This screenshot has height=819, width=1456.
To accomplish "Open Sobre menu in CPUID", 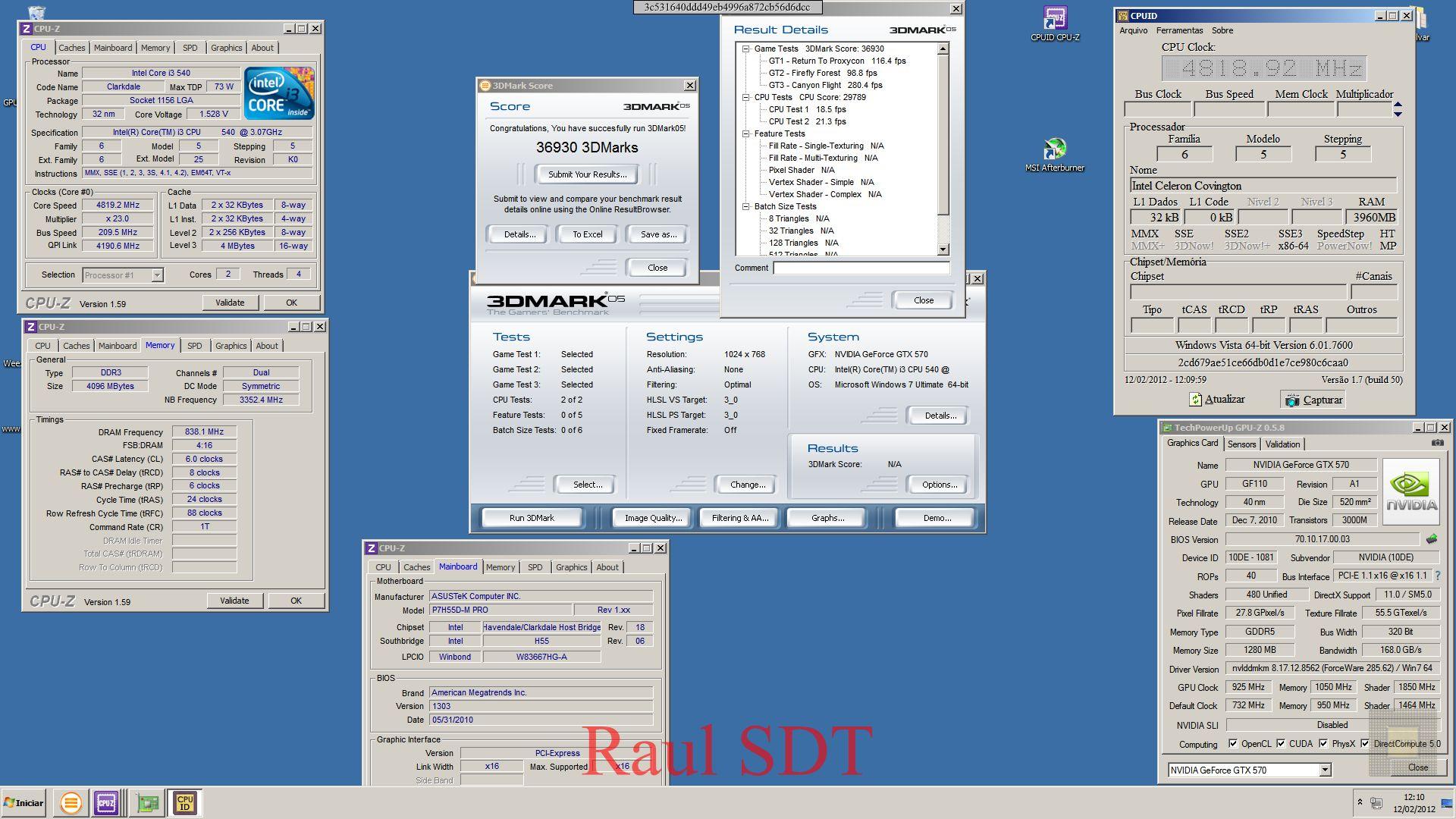I will click(1222, 30).
